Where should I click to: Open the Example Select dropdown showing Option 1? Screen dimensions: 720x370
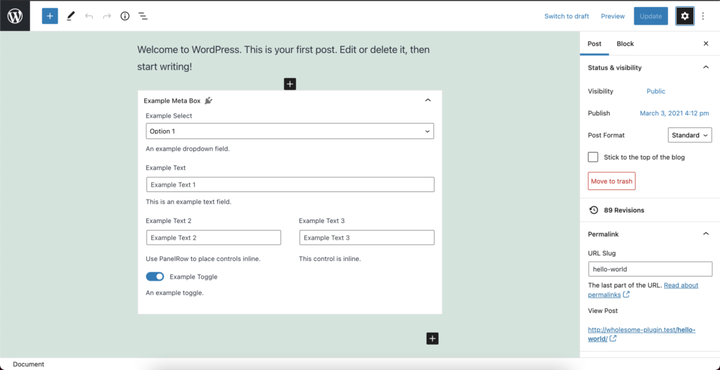click(x=290, y=131)
